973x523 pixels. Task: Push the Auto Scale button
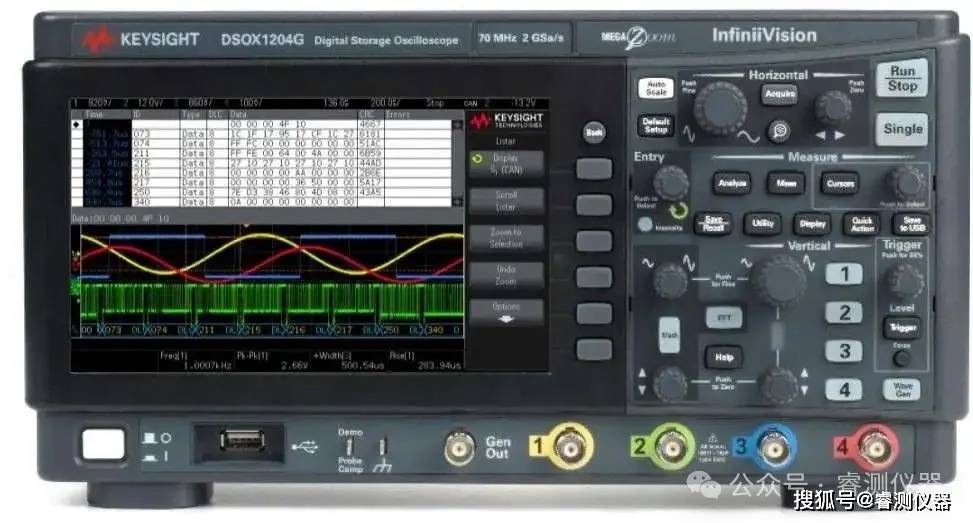656,88
